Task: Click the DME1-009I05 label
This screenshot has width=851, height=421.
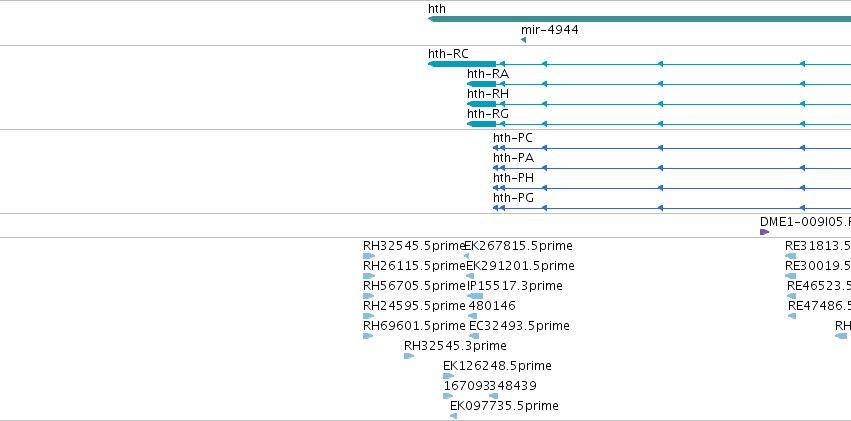Action: coord(805,222)
